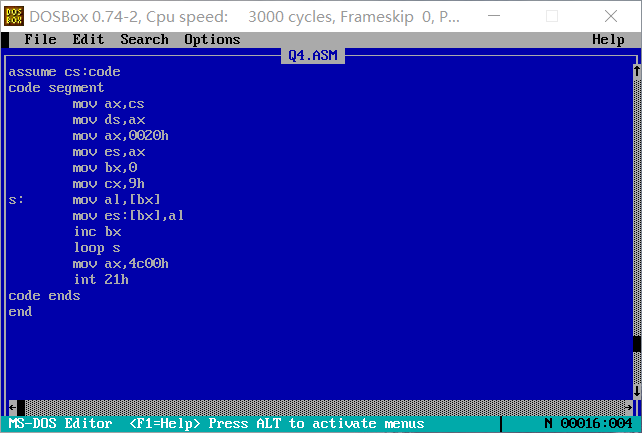Click the 'loop s' line
Image resolution: width=642 pixels, height=433 pixels.
pos(97,248)
